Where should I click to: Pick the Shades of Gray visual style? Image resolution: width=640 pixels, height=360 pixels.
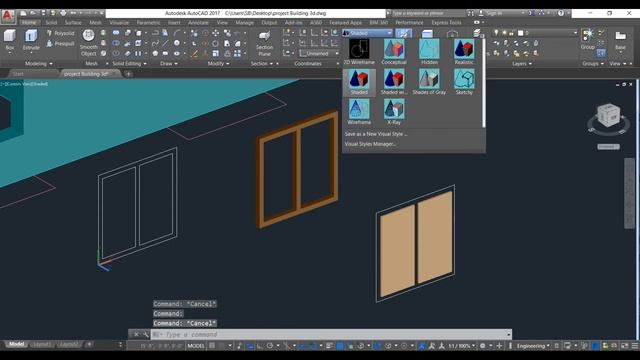(x=429, y=82)
